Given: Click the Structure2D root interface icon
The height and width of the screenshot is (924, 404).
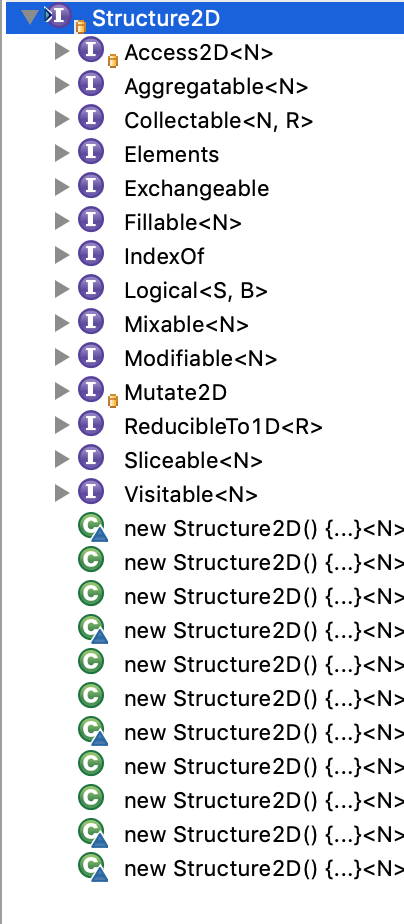Looking at the screenshot, I should [x=58, y=16].
